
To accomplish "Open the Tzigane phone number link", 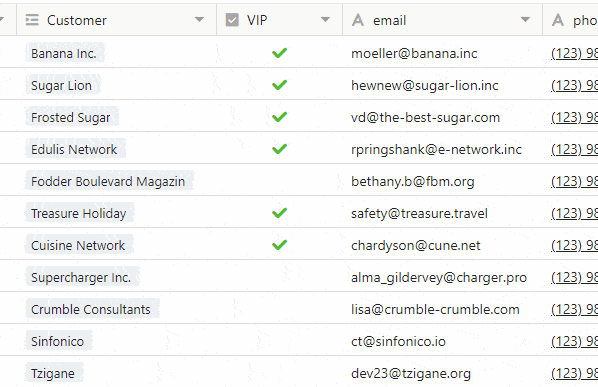I will coord(574,374).
